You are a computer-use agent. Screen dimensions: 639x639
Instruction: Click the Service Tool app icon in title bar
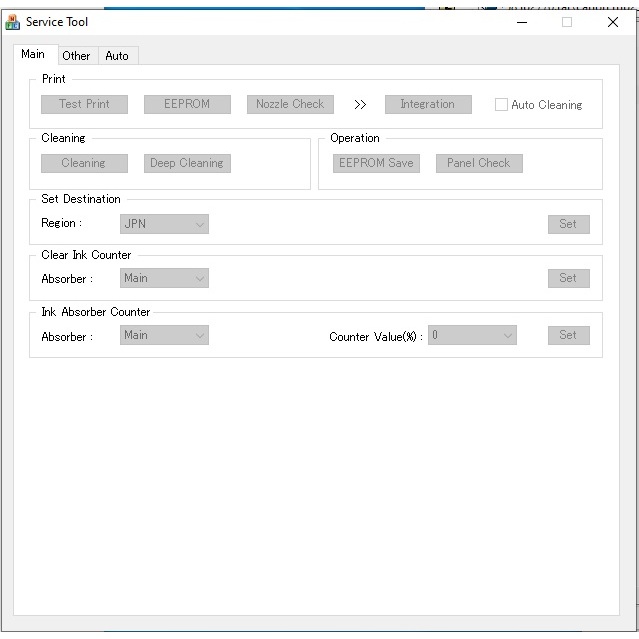click(12, 22)
